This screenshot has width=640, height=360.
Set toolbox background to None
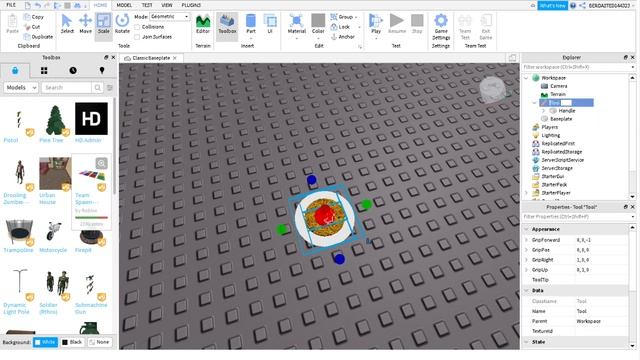[99, 342]
